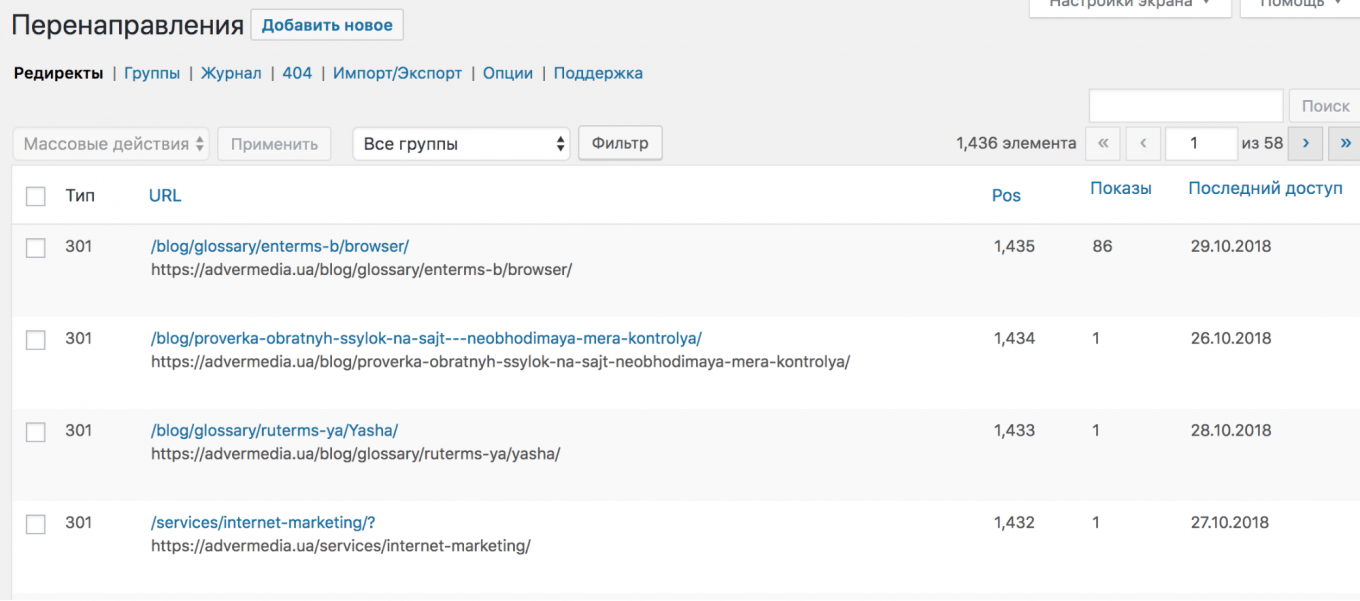This screenshot has height=601, width=1360.
Task: Expand the Помощь dropdown
Action: coord(1298,5)
